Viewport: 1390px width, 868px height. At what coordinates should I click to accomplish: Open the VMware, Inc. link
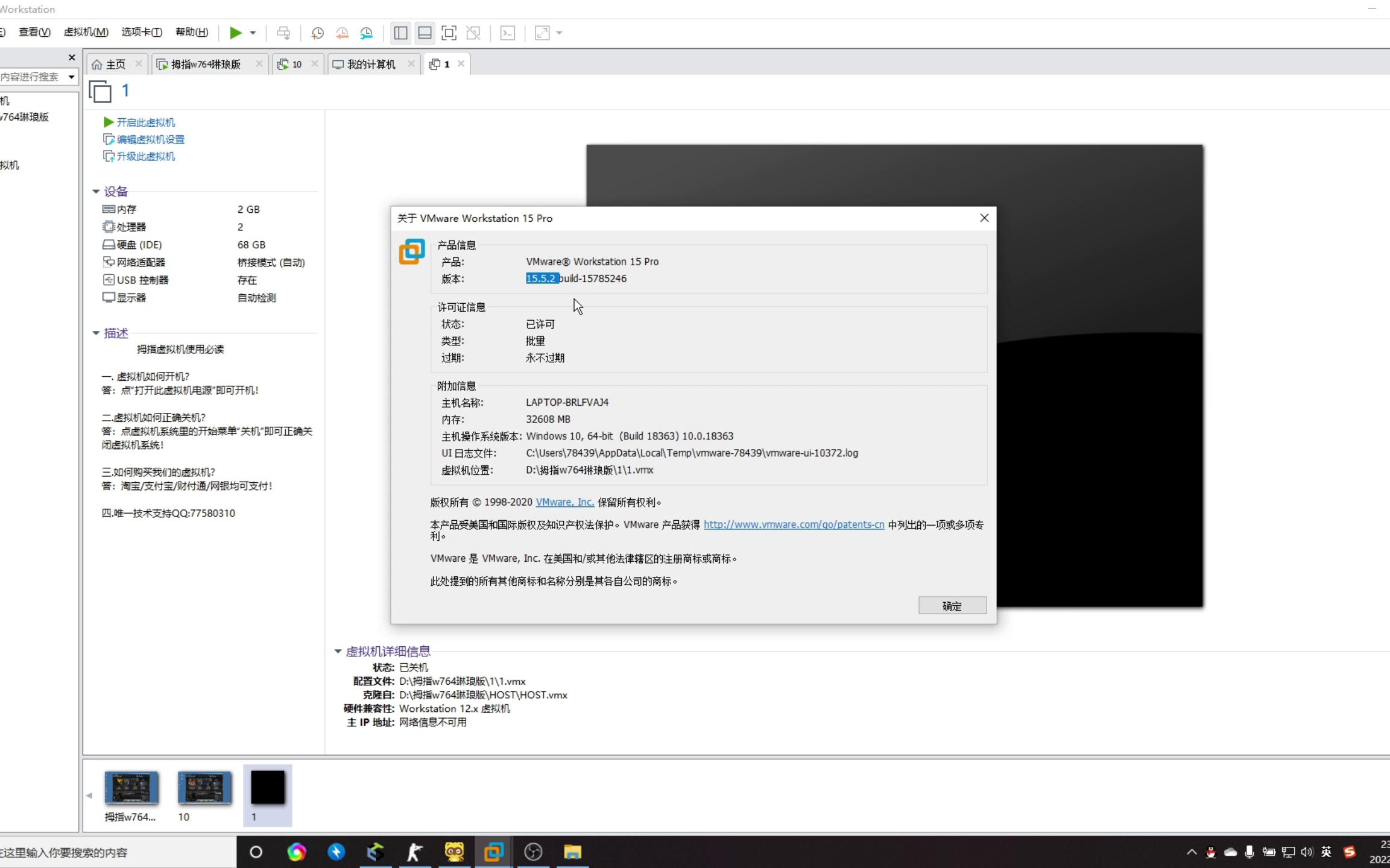[564, 502]
